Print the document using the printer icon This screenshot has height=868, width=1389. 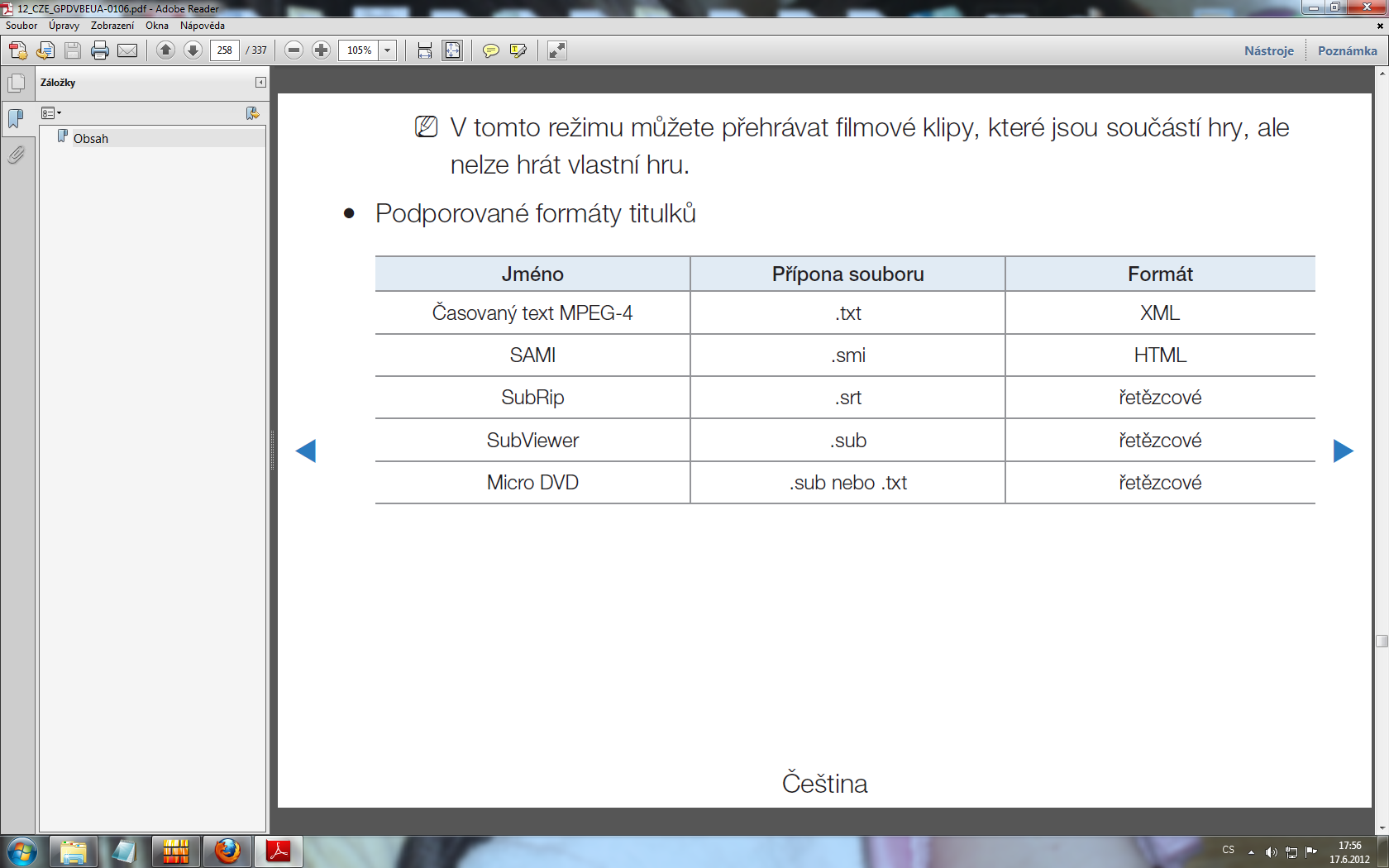click(x=100, y=50)
